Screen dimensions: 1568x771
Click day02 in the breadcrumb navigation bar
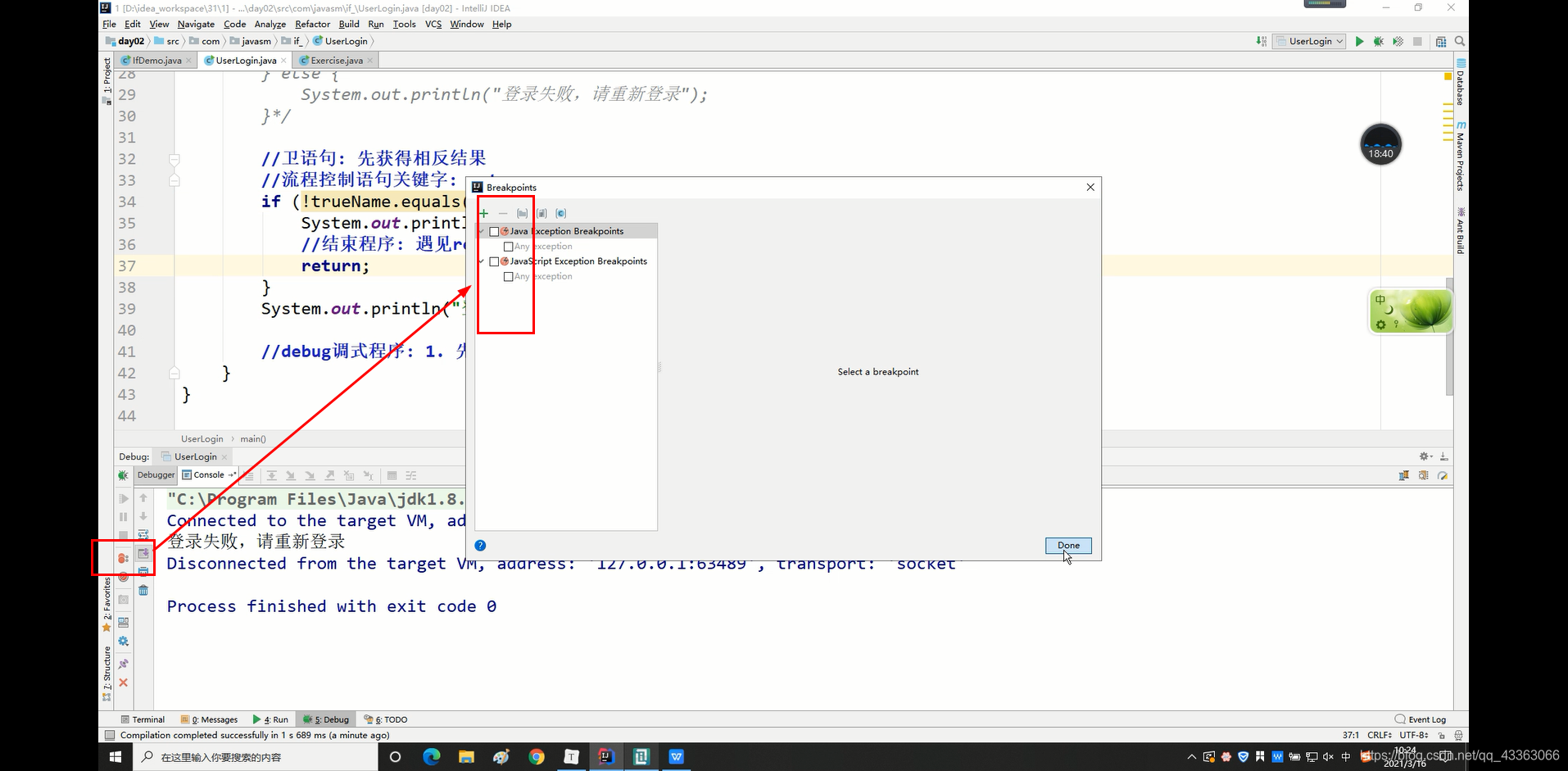[125, 41]
